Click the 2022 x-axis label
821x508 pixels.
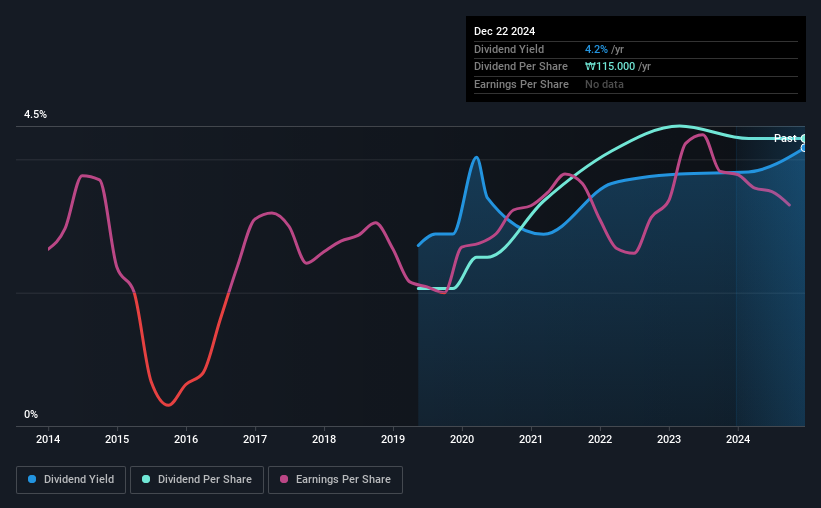600,439
